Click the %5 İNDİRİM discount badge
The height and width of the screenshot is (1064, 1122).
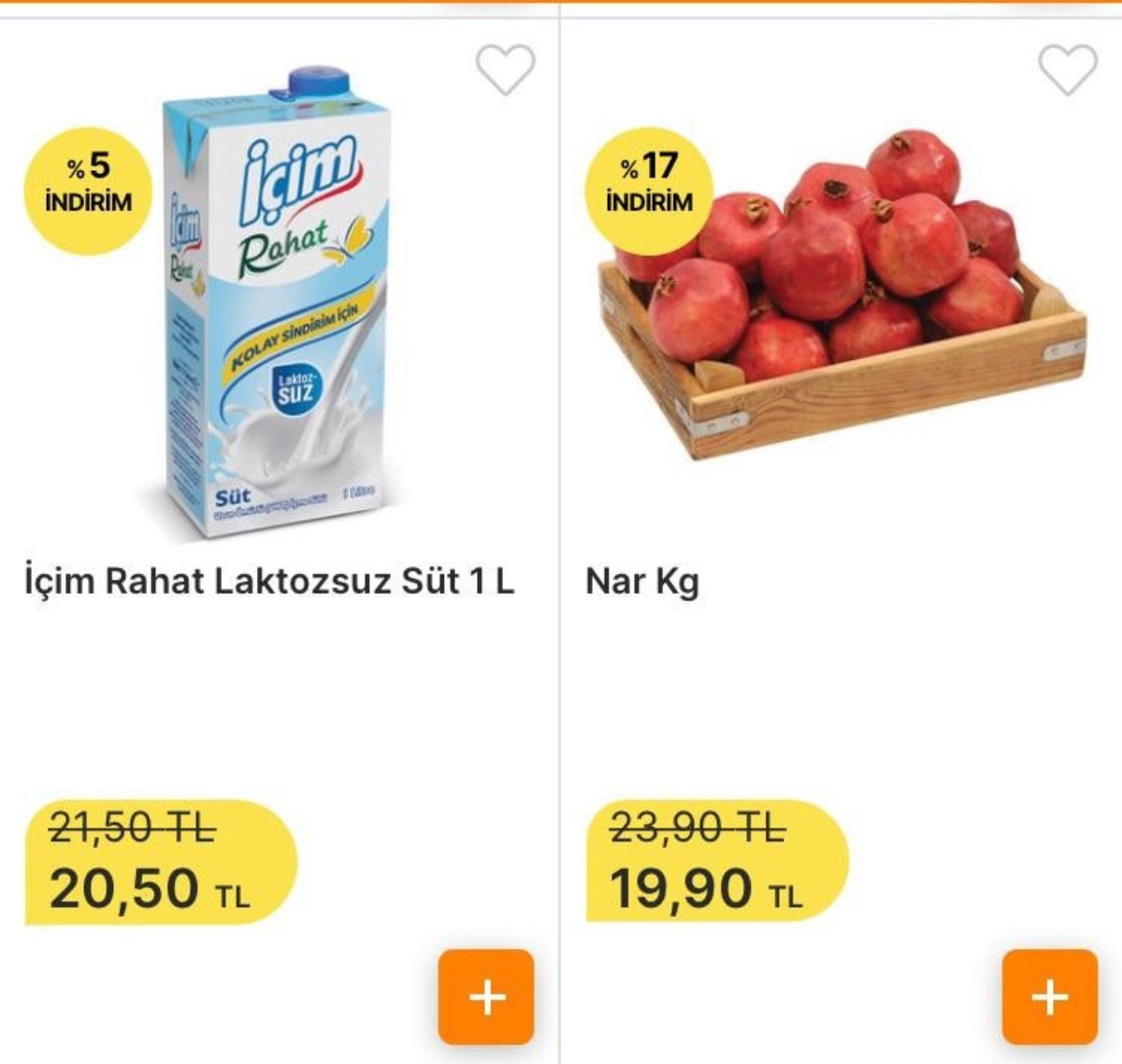pyautogui.click(x=86, y=180)
